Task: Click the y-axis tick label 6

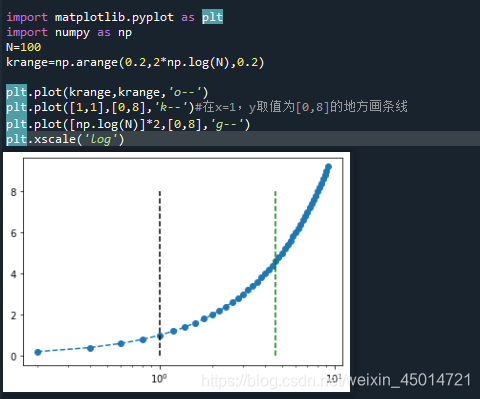Action: [13, 233]
